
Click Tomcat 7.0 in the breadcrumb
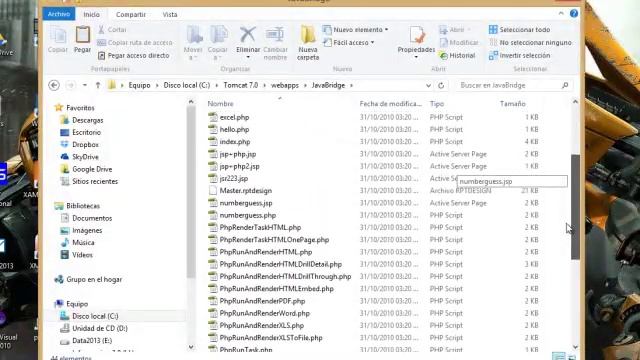click(x=241, y=85)
